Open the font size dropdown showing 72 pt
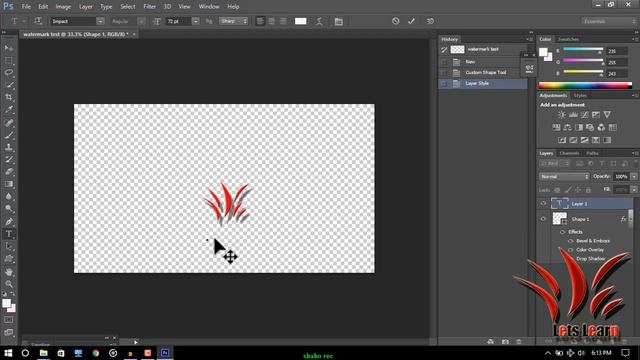Viewport: 640px width, 360px height. tap(196, 21)
